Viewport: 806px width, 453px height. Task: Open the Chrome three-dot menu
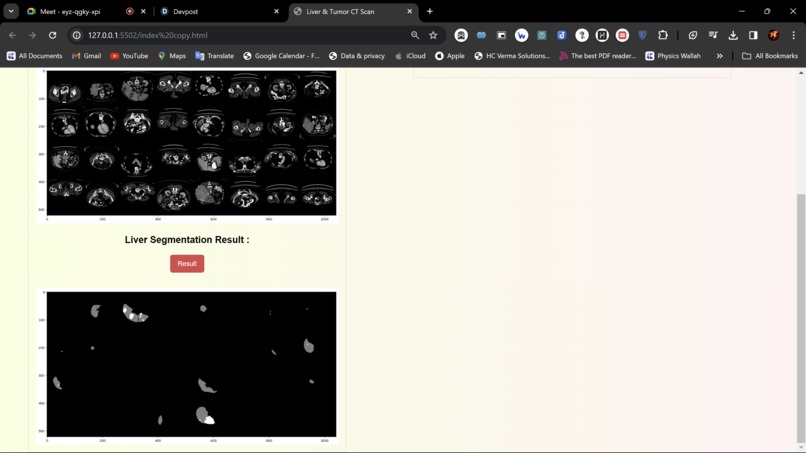click(794, 35)
